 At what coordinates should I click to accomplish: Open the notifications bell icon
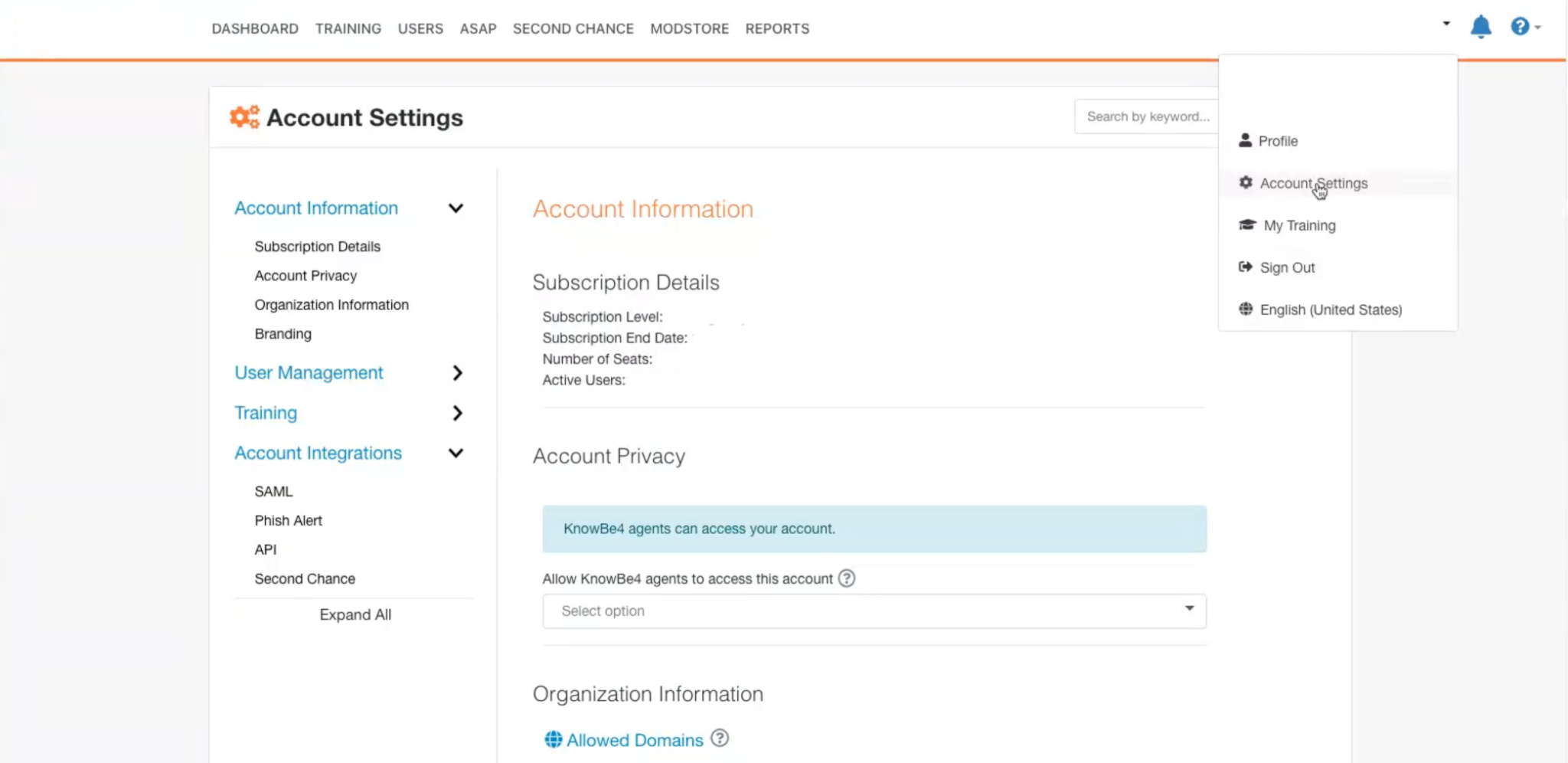click(1481, 27)
